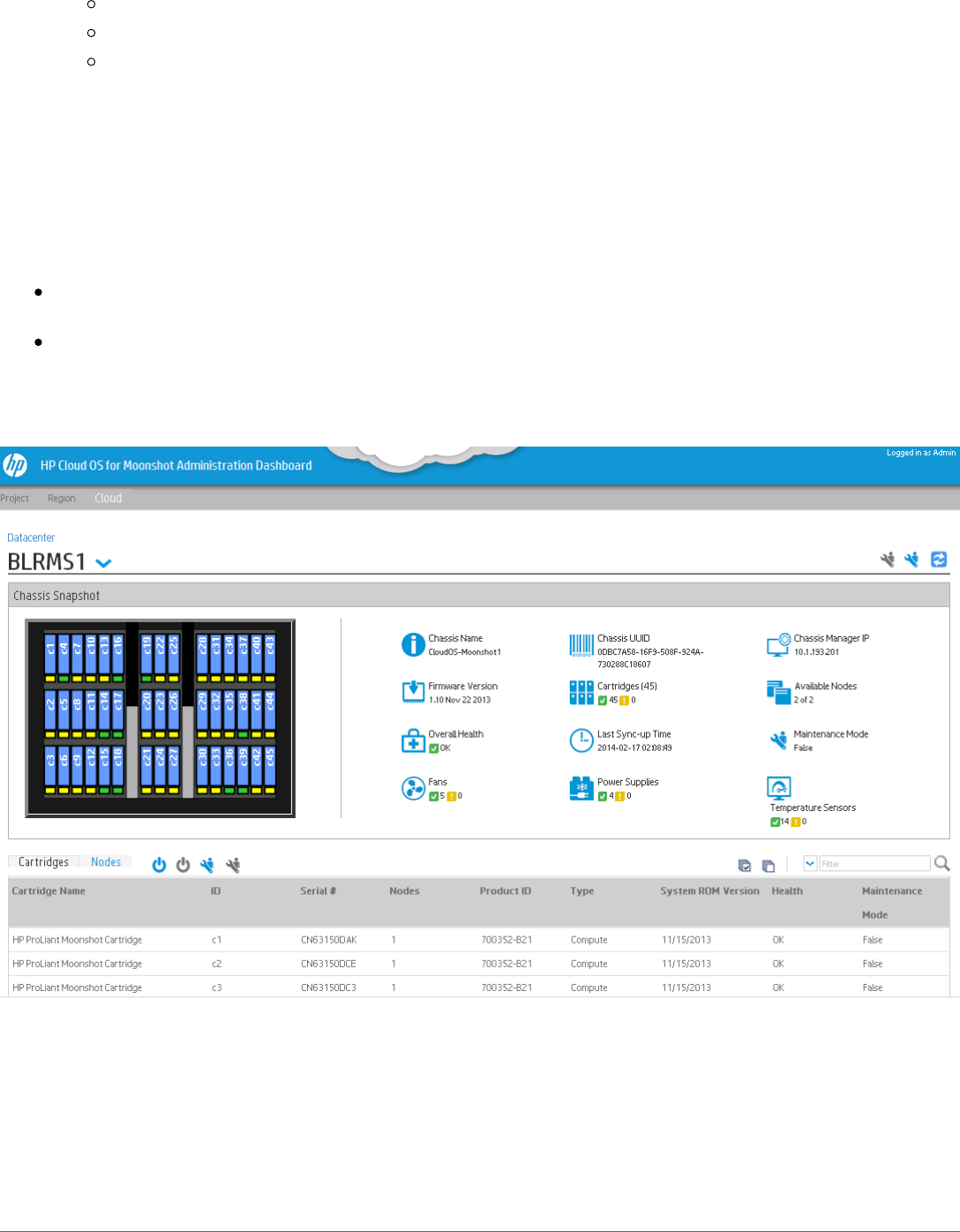
Task: Click the grey power off icon
Action: coord(183,865)
